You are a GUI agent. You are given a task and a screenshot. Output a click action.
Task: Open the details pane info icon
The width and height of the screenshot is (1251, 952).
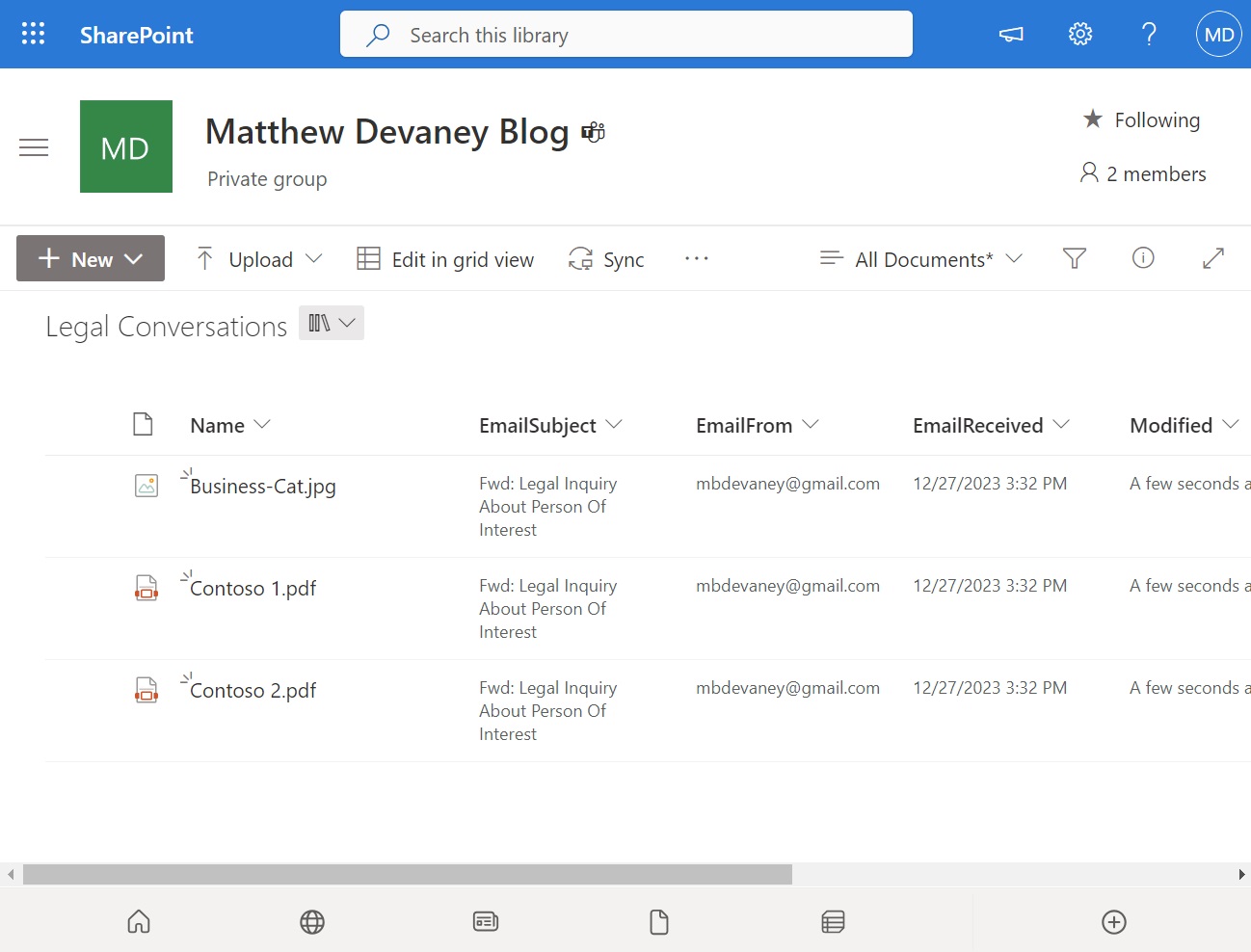tap(1143, 258)
